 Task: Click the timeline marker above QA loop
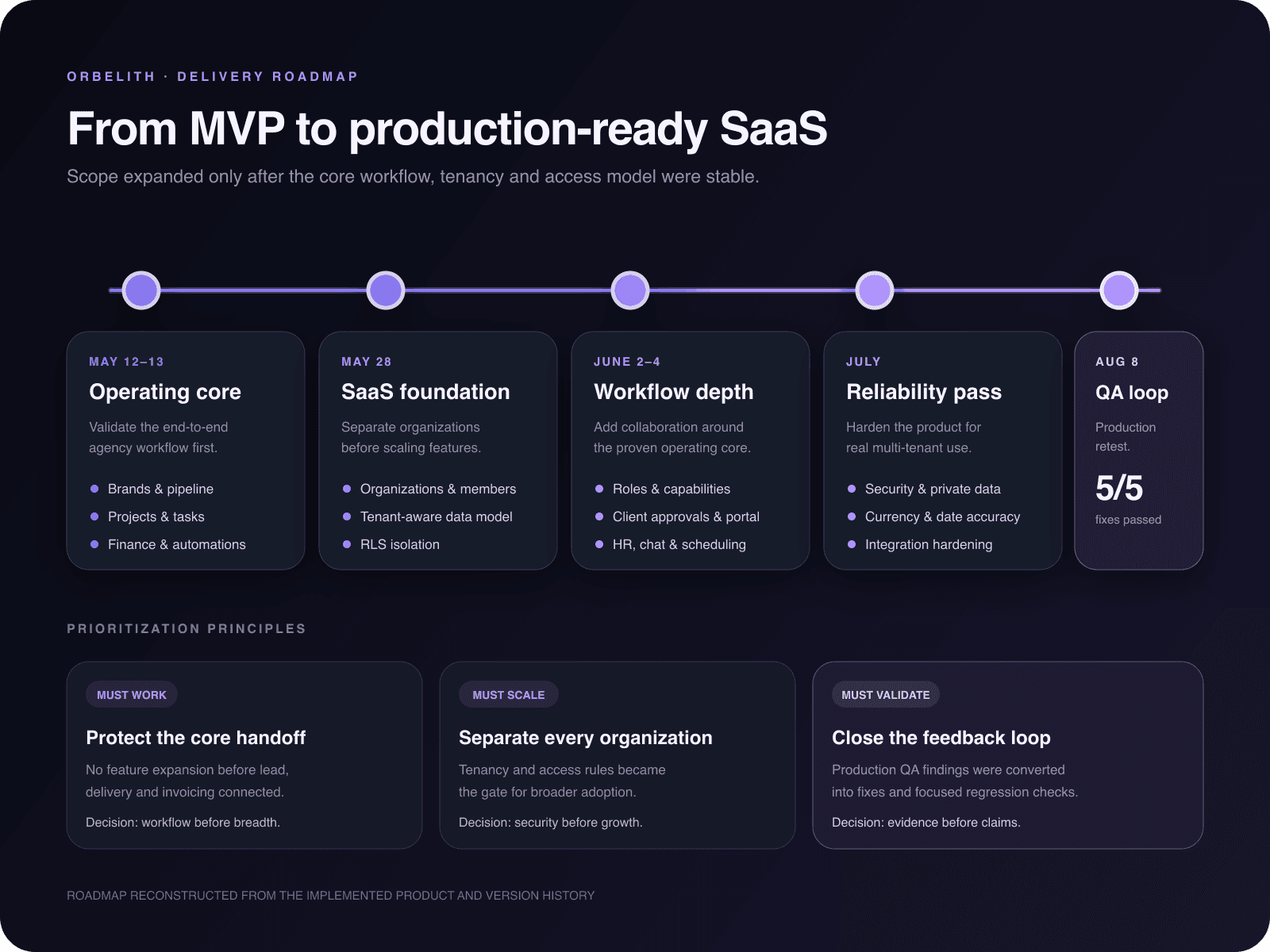click(1119, 290)
